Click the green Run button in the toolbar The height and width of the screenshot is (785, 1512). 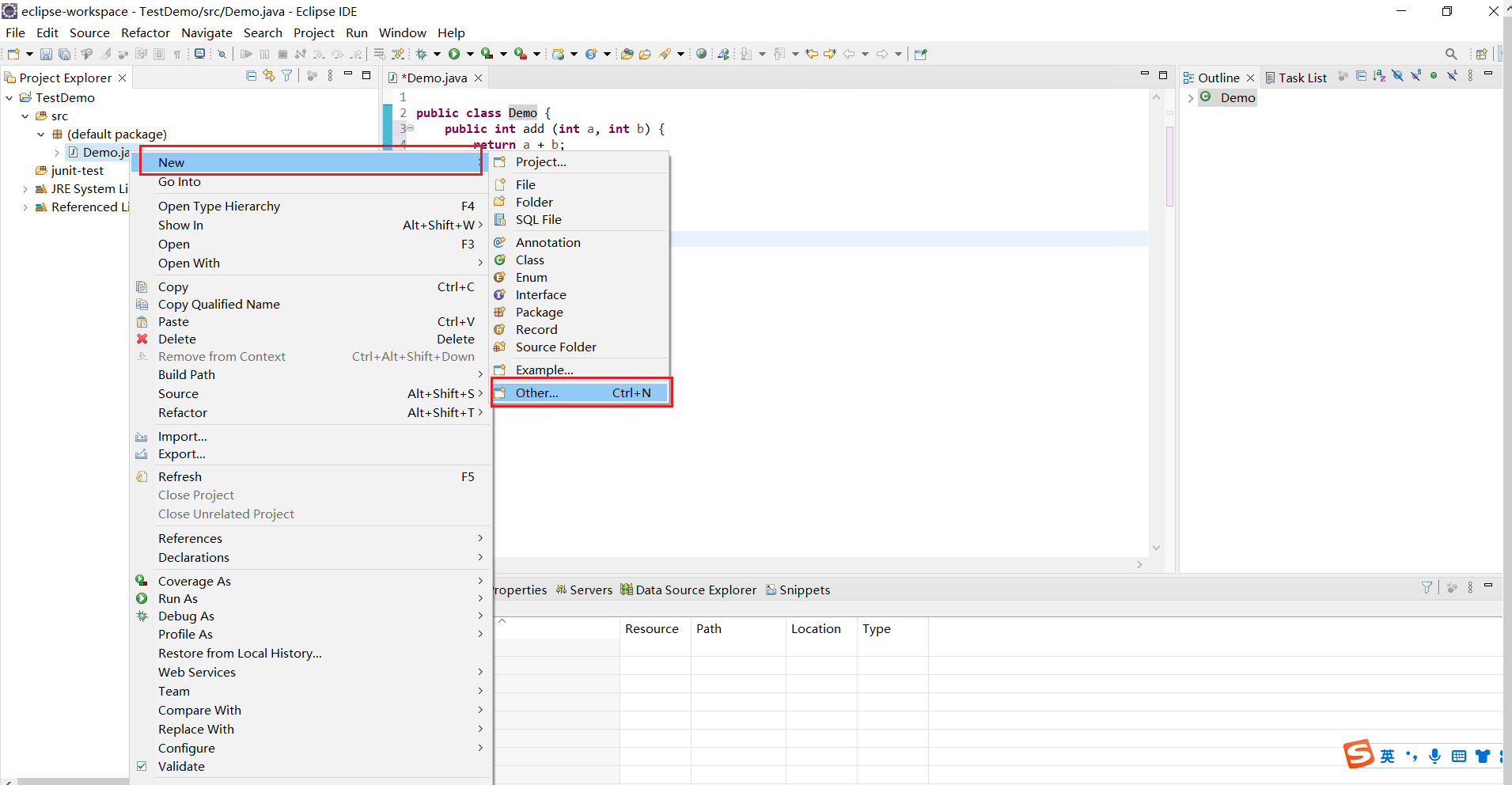pos(454,54)
